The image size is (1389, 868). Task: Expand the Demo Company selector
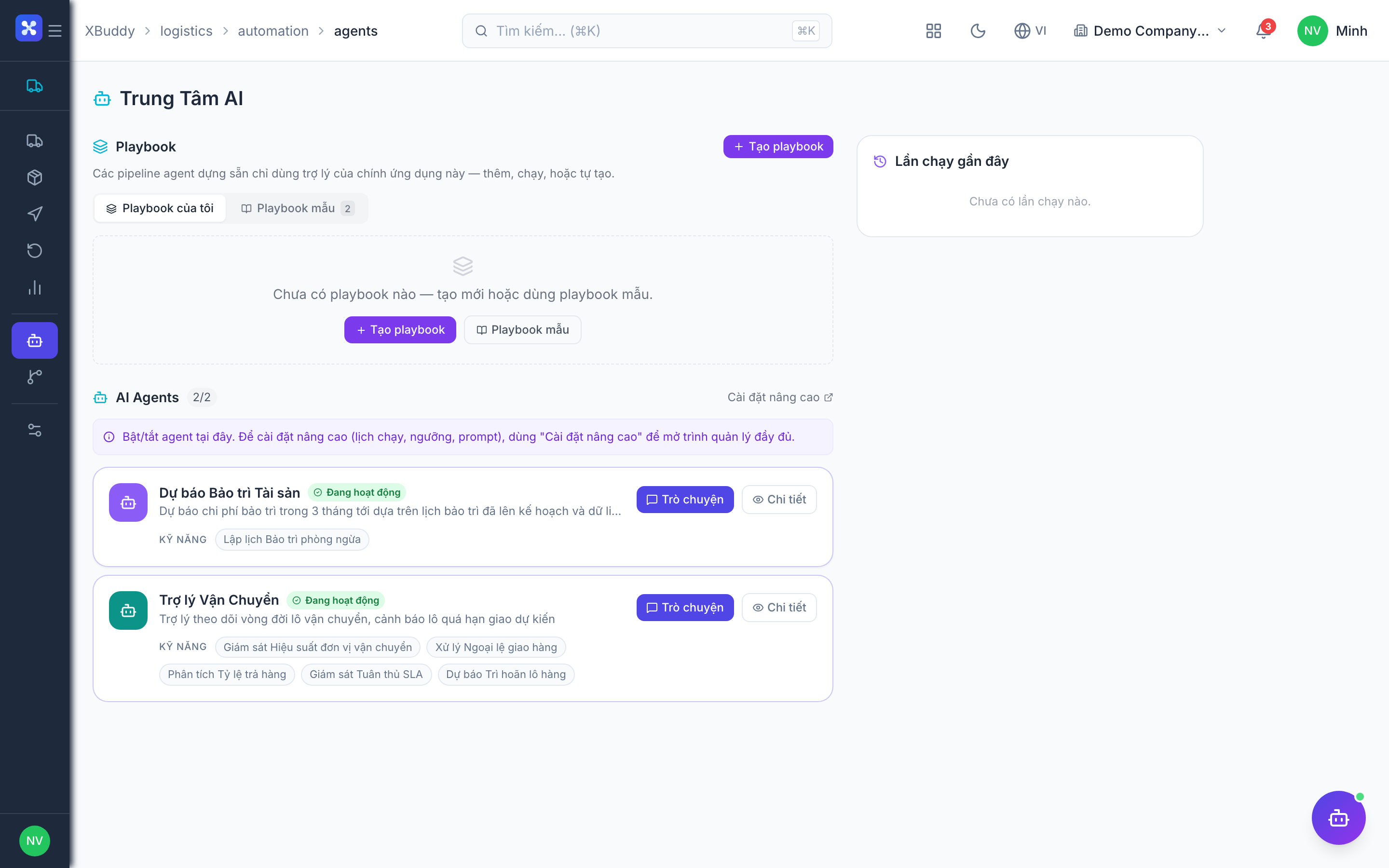[x=1150, y=30]
